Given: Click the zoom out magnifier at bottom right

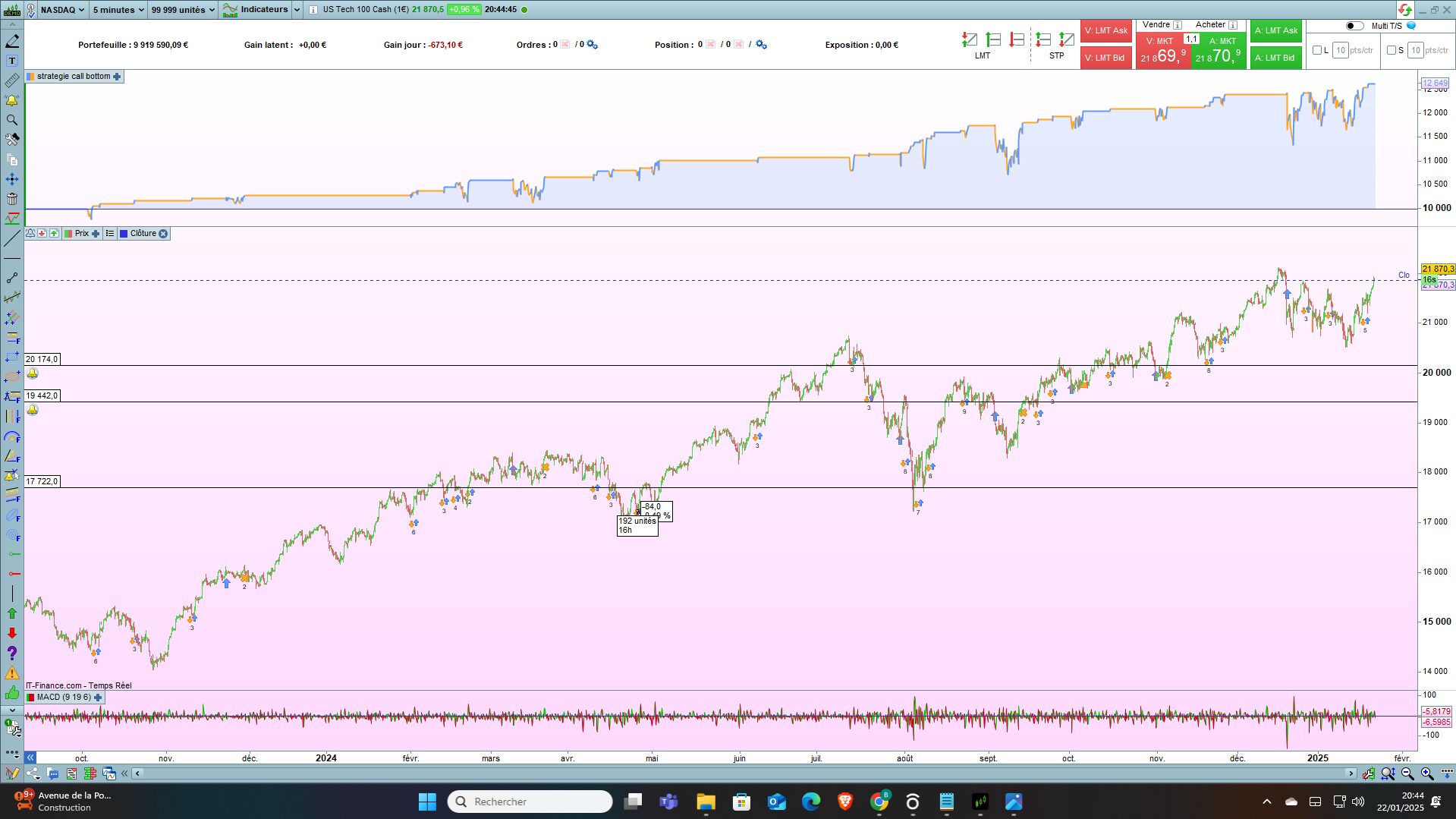Looking at the screenshot, I should [x=1407, y=773].
